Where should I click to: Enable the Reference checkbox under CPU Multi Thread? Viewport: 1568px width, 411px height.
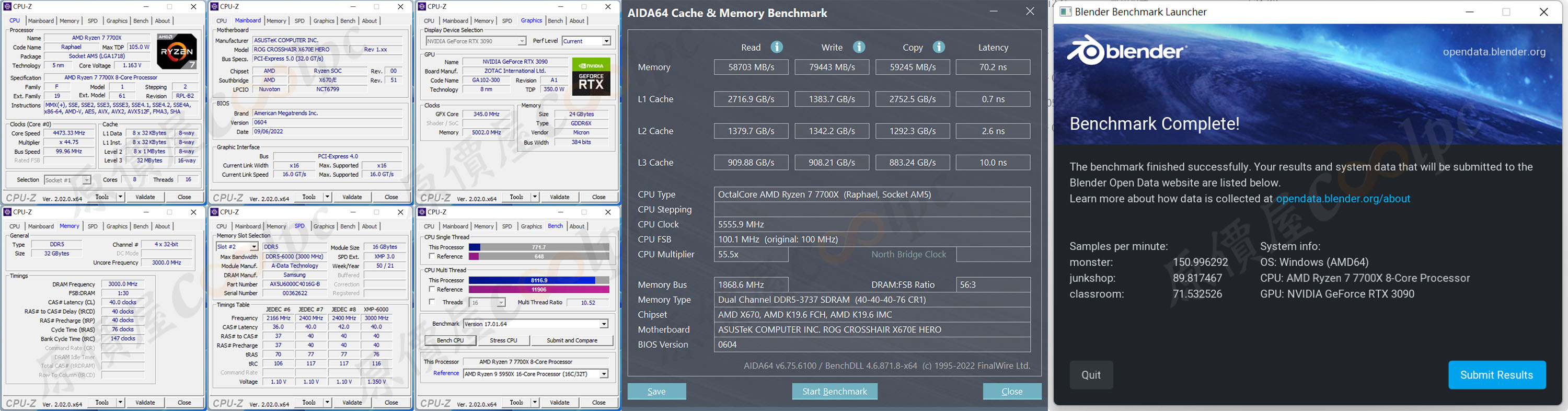432,289
